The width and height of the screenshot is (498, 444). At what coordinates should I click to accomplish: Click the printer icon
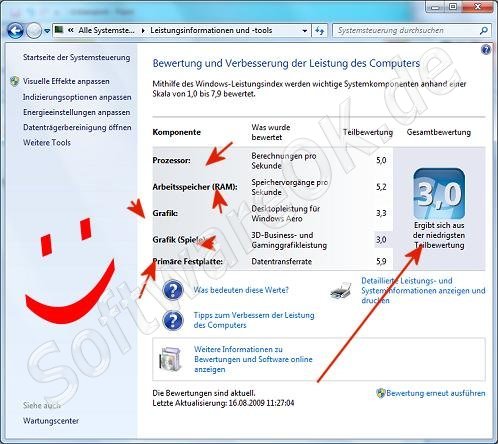[x=341, y=291]
